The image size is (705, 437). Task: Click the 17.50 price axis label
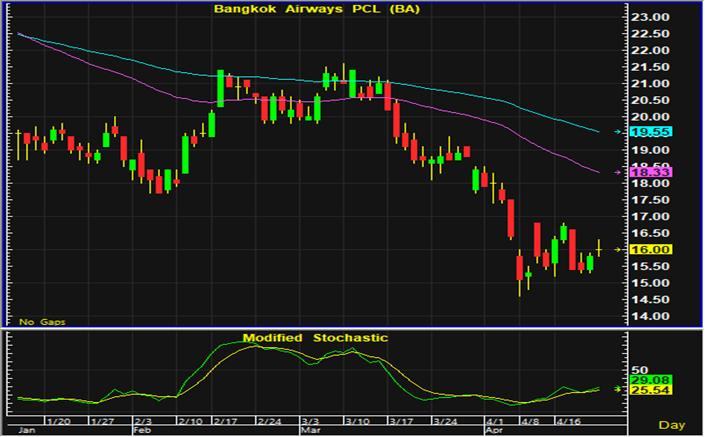pos(650,200)
